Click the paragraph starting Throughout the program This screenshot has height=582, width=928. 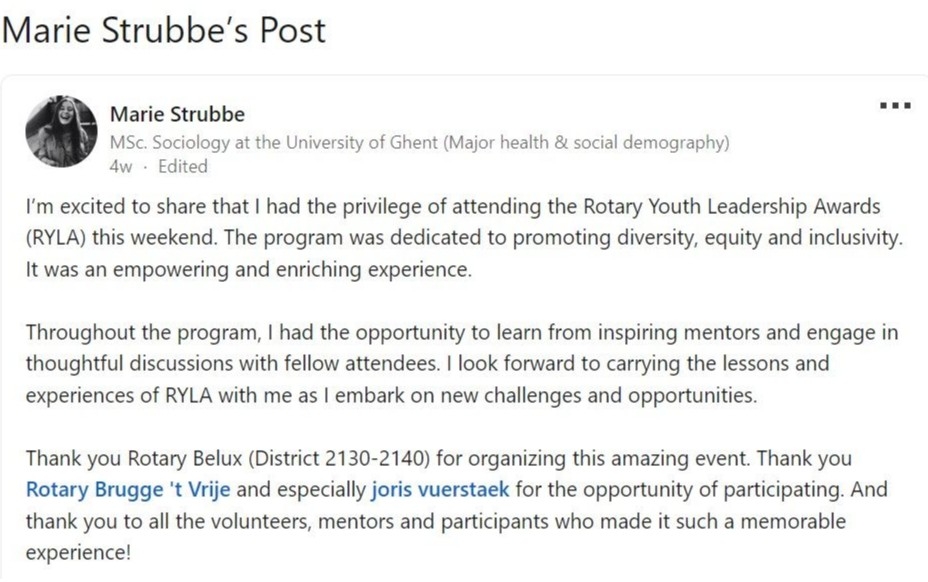tap(462, 364)
